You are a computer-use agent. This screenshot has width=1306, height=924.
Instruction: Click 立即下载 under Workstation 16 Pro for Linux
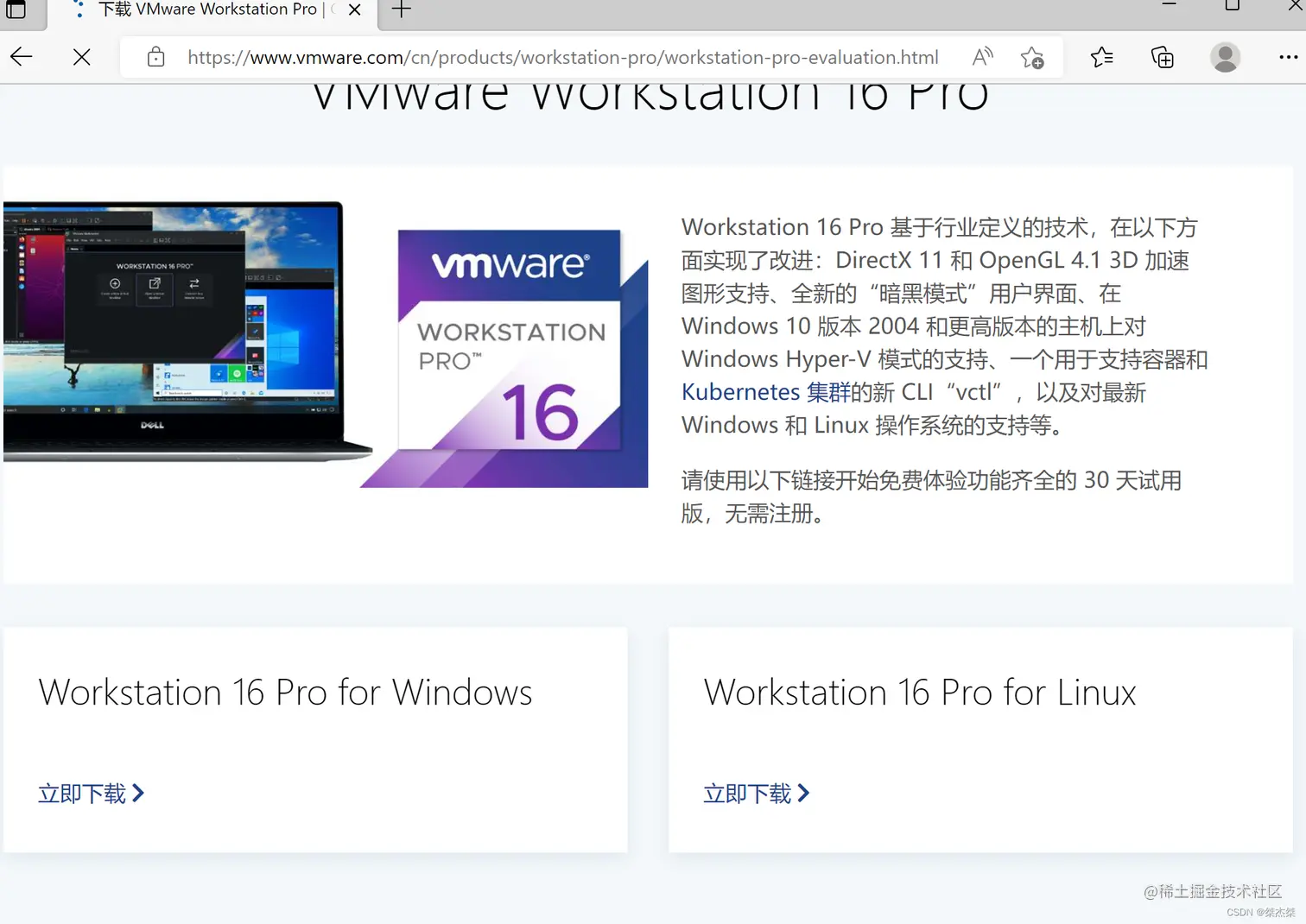pos(756,794)
